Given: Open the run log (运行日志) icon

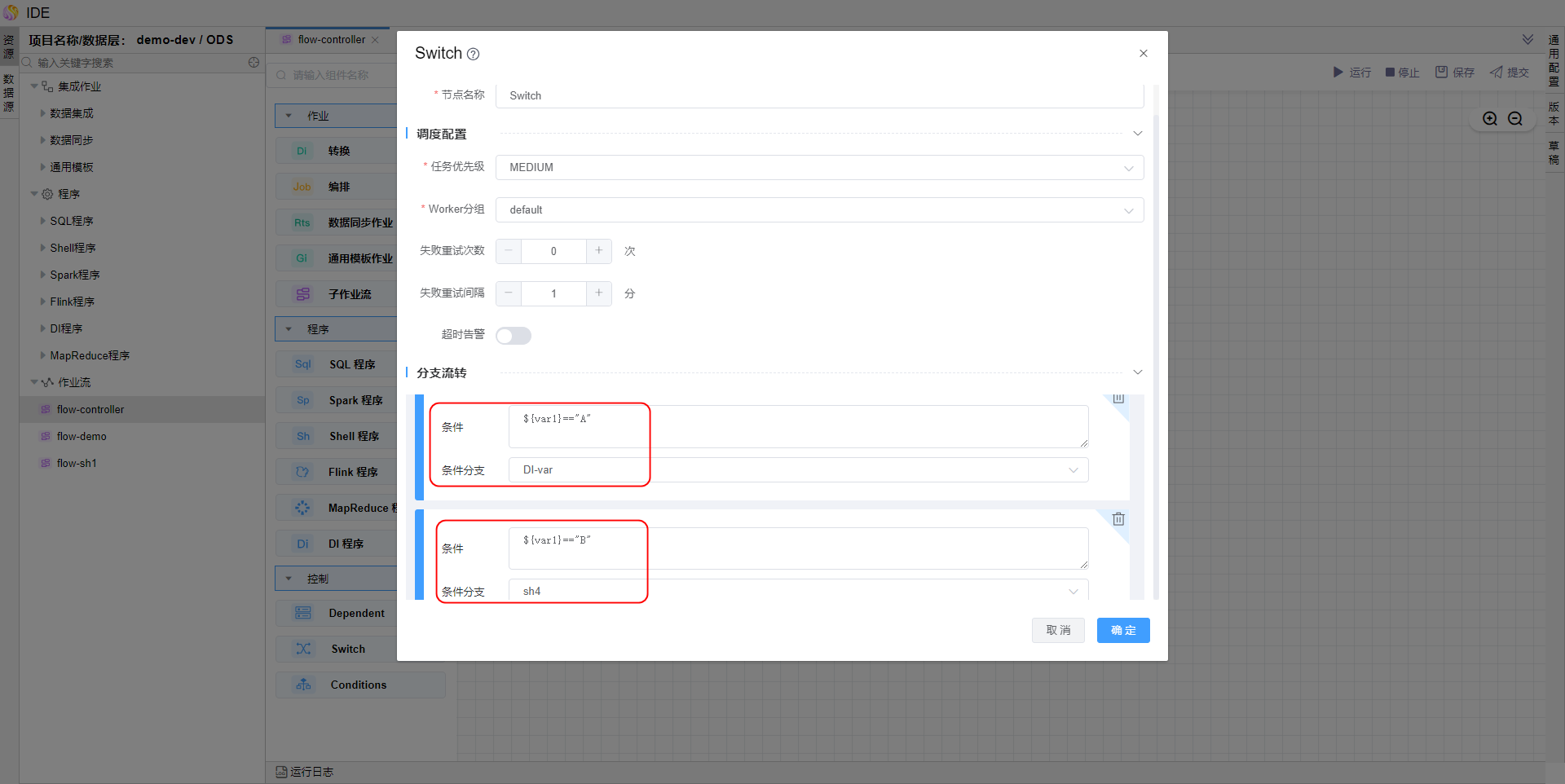Looking at the screenshot, I should tap(281, 772).
